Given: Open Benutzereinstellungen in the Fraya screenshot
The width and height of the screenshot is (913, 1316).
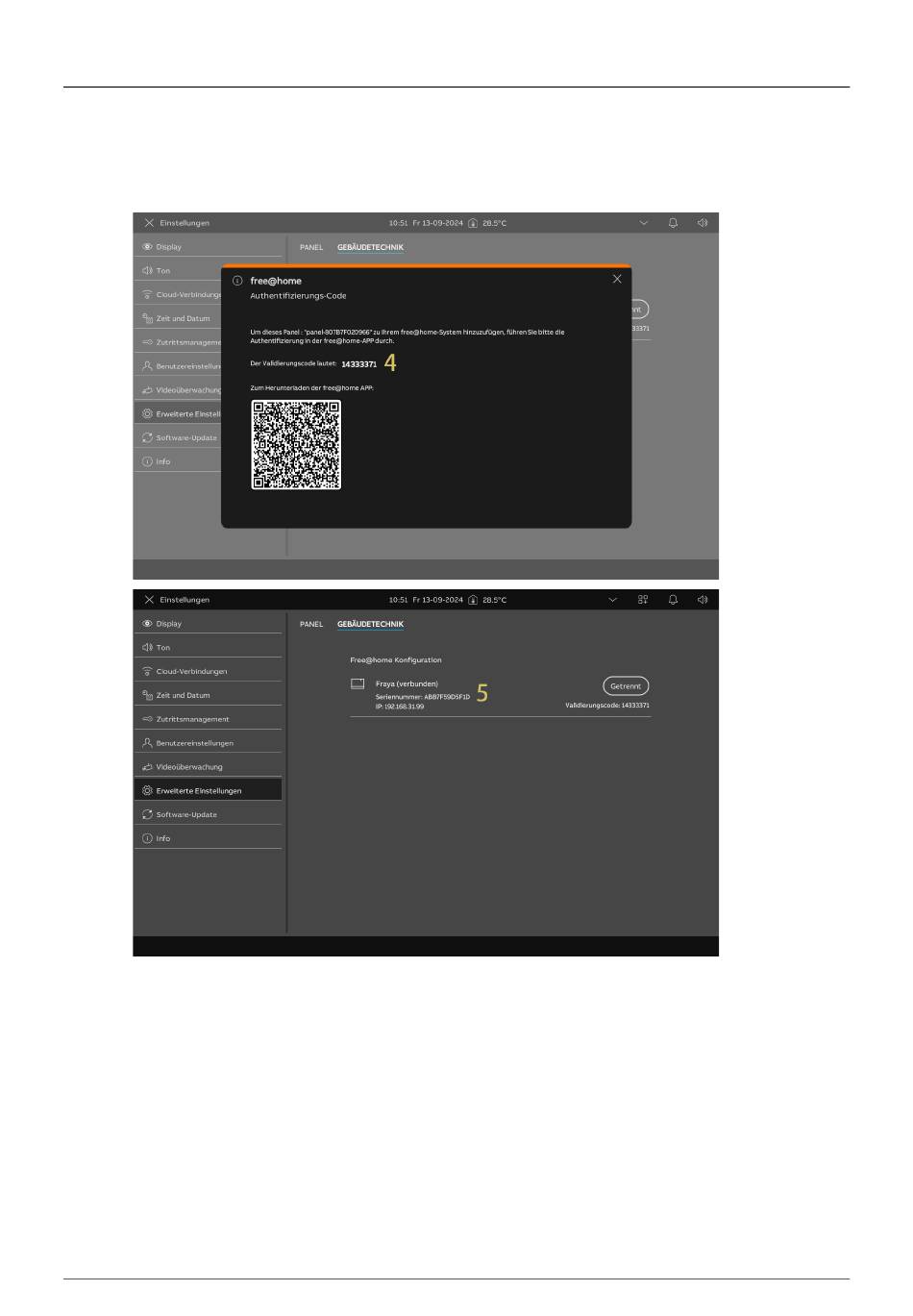Looking at the screenshot, I should click(209, 743).
